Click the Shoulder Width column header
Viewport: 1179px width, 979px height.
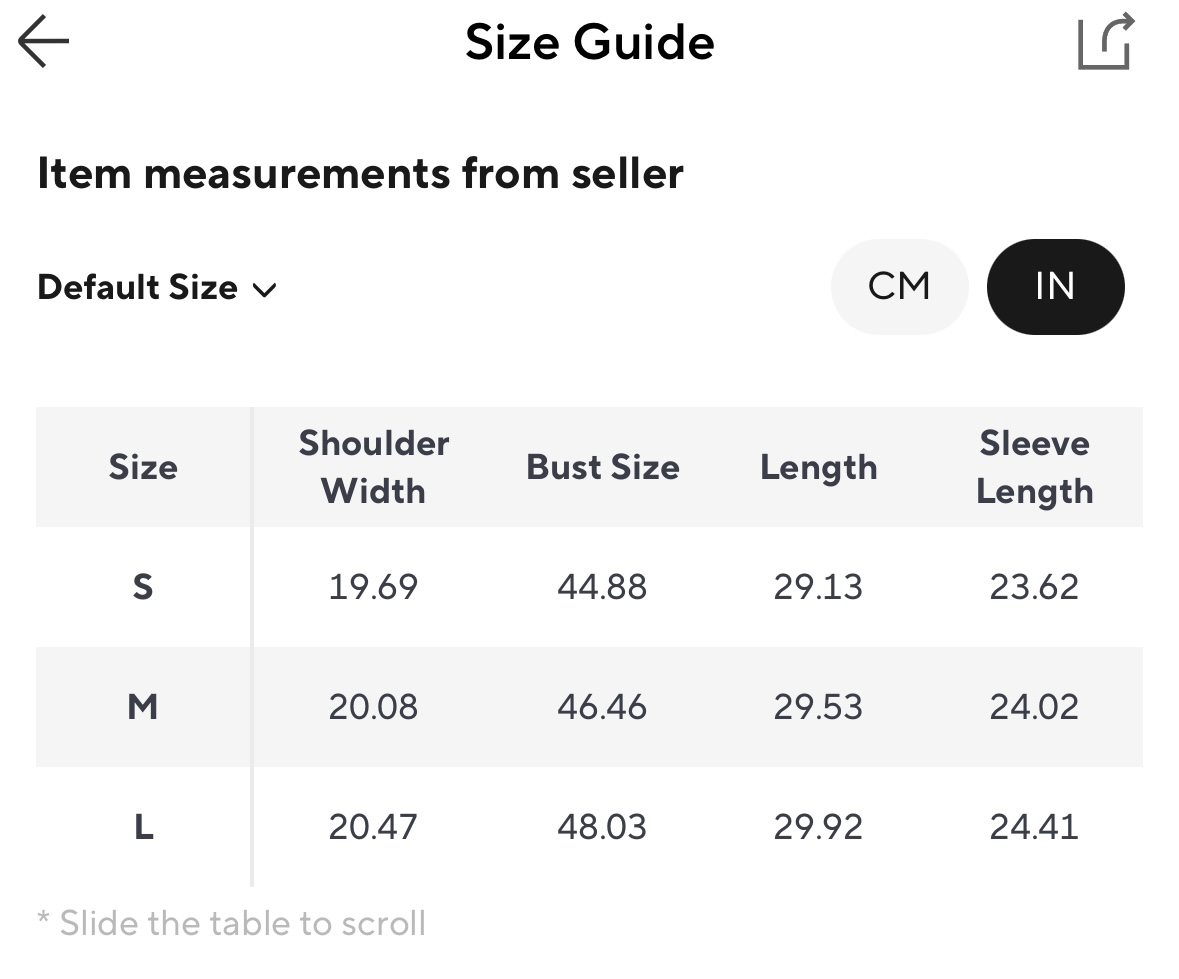[x=374, y=467]
